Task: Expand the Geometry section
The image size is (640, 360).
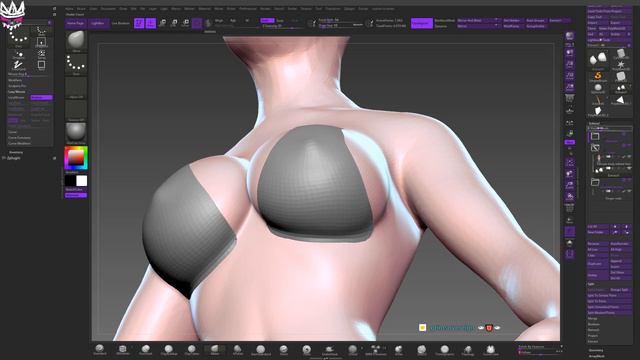Action: [x=596, y=350]
